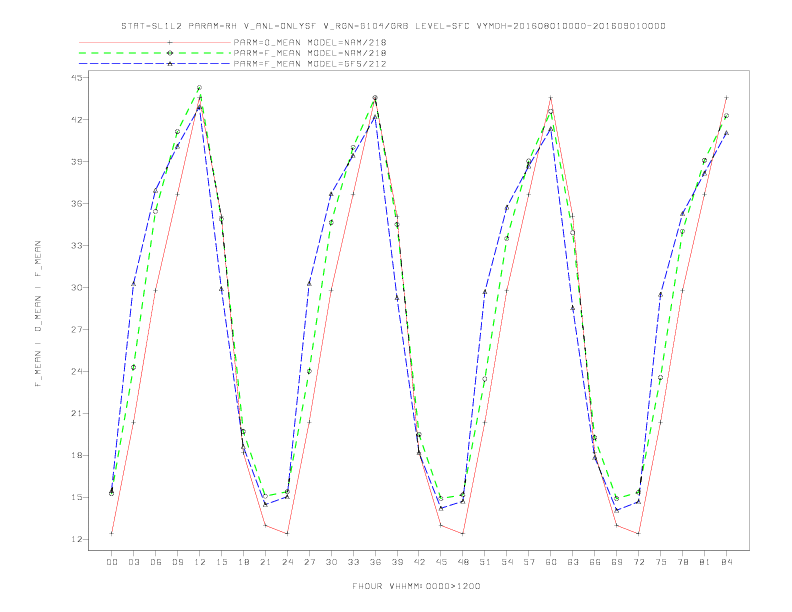Click the green dashed legend line sample
Viewport: 792px width, 612px height.
(155, 53)
